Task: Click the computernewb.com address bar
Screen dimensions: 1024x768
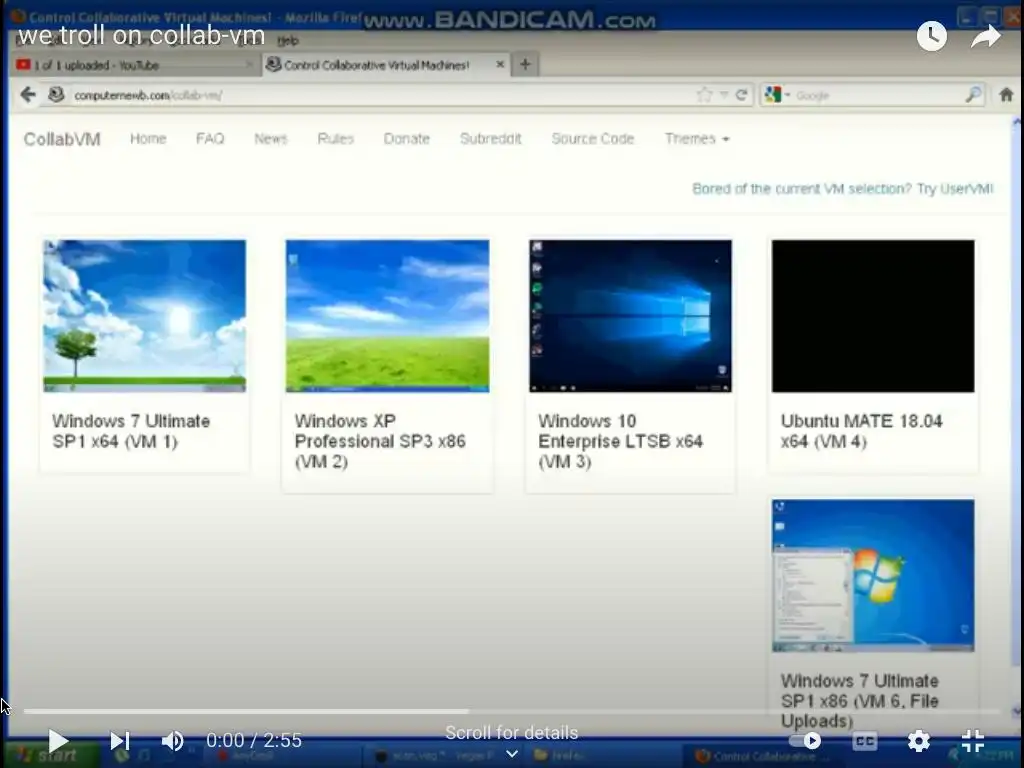Action: [379, 95]
